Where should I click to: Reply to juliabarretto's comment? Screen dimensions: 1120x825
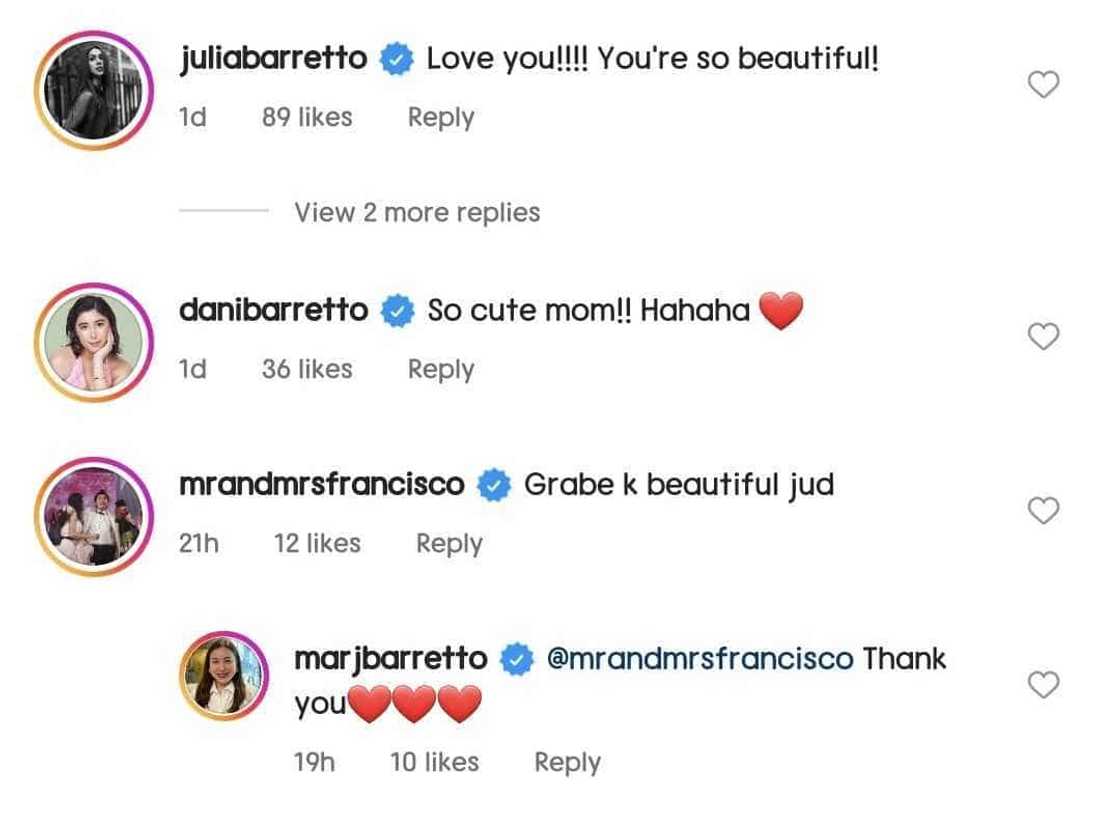click(440, 117)
